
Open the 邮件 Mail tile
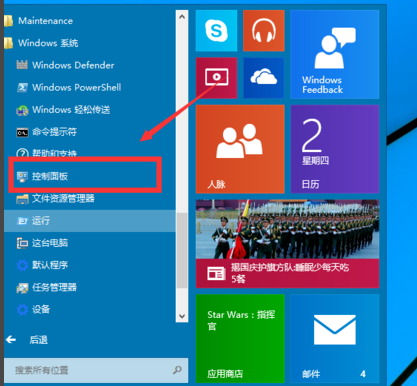click(x=335, y=338)
